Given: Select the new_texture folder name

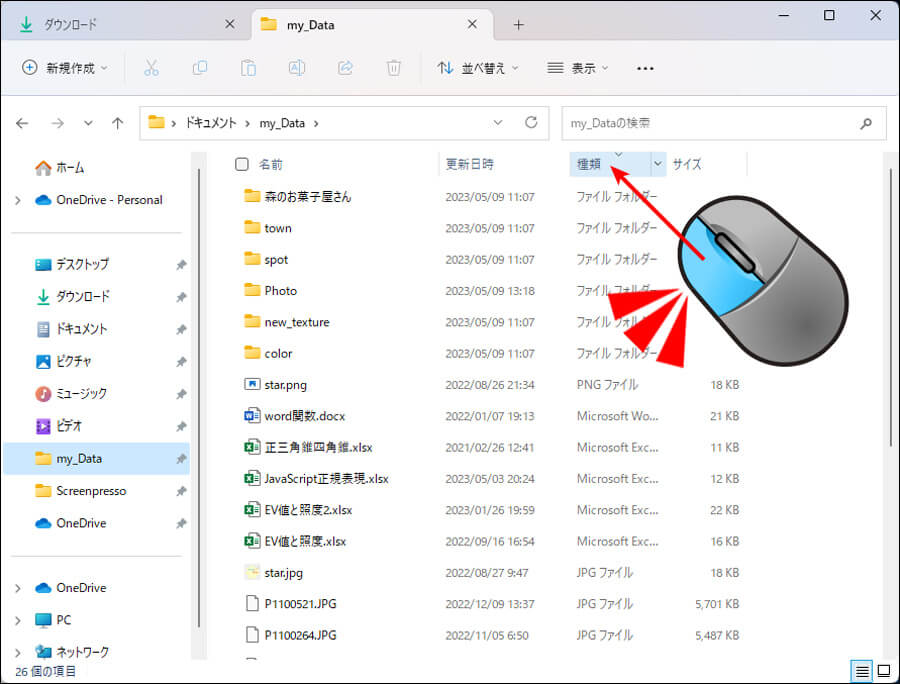Looking at the screenshot, I should click(x=297, y=322).
